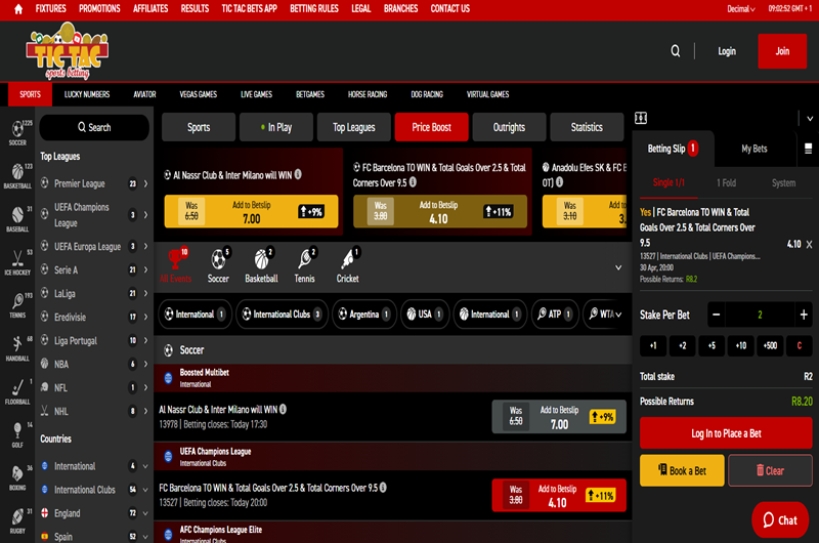Click the Login link
Screen dimensions: 819x543
point(727,51)
